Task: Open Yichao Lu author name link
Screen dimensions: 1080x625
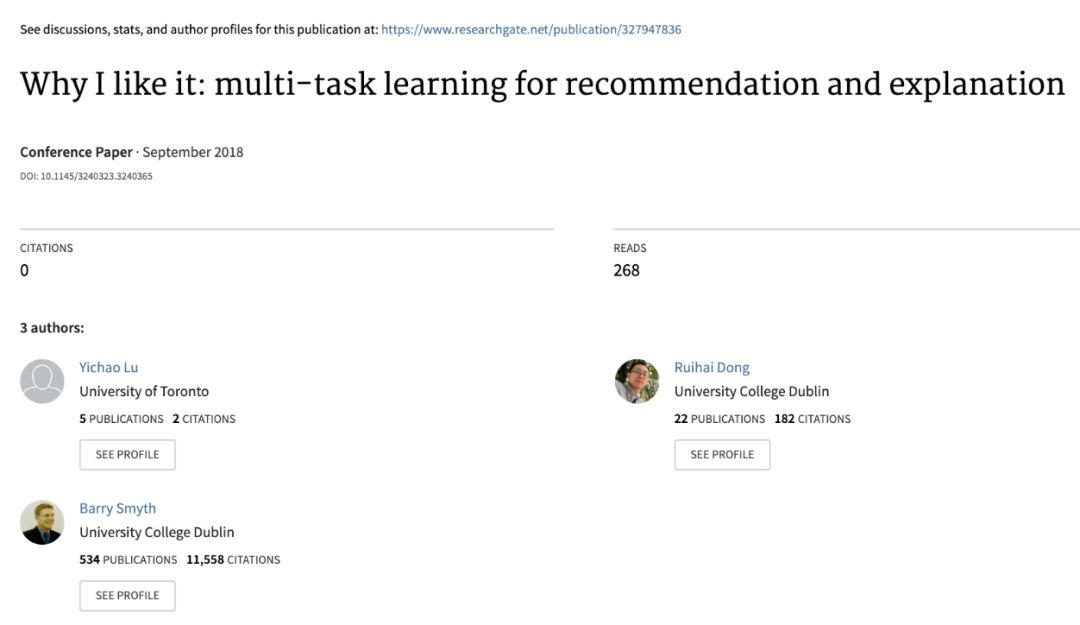Action: [109, 367]
